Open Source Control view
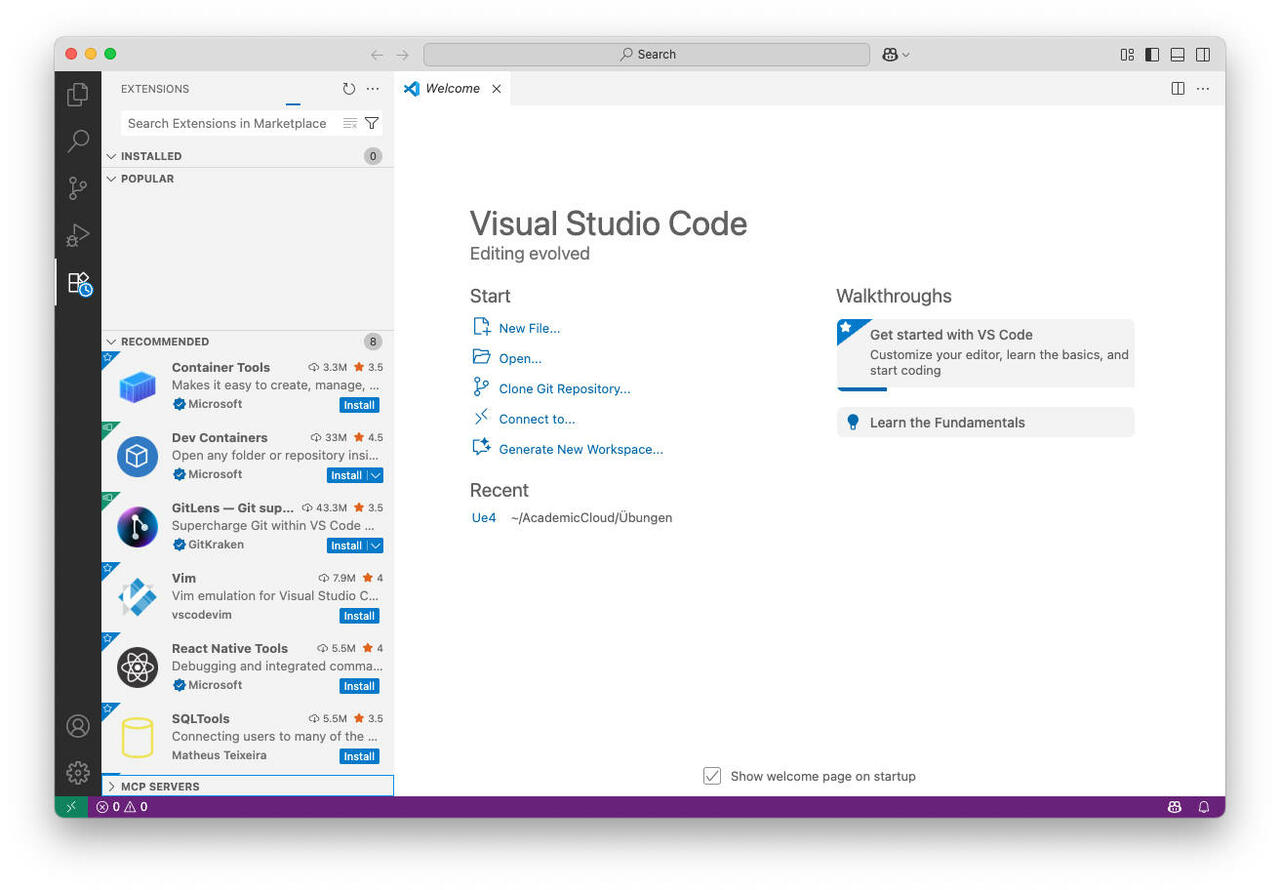This screenshot has width=1280, height=890. 78,188
